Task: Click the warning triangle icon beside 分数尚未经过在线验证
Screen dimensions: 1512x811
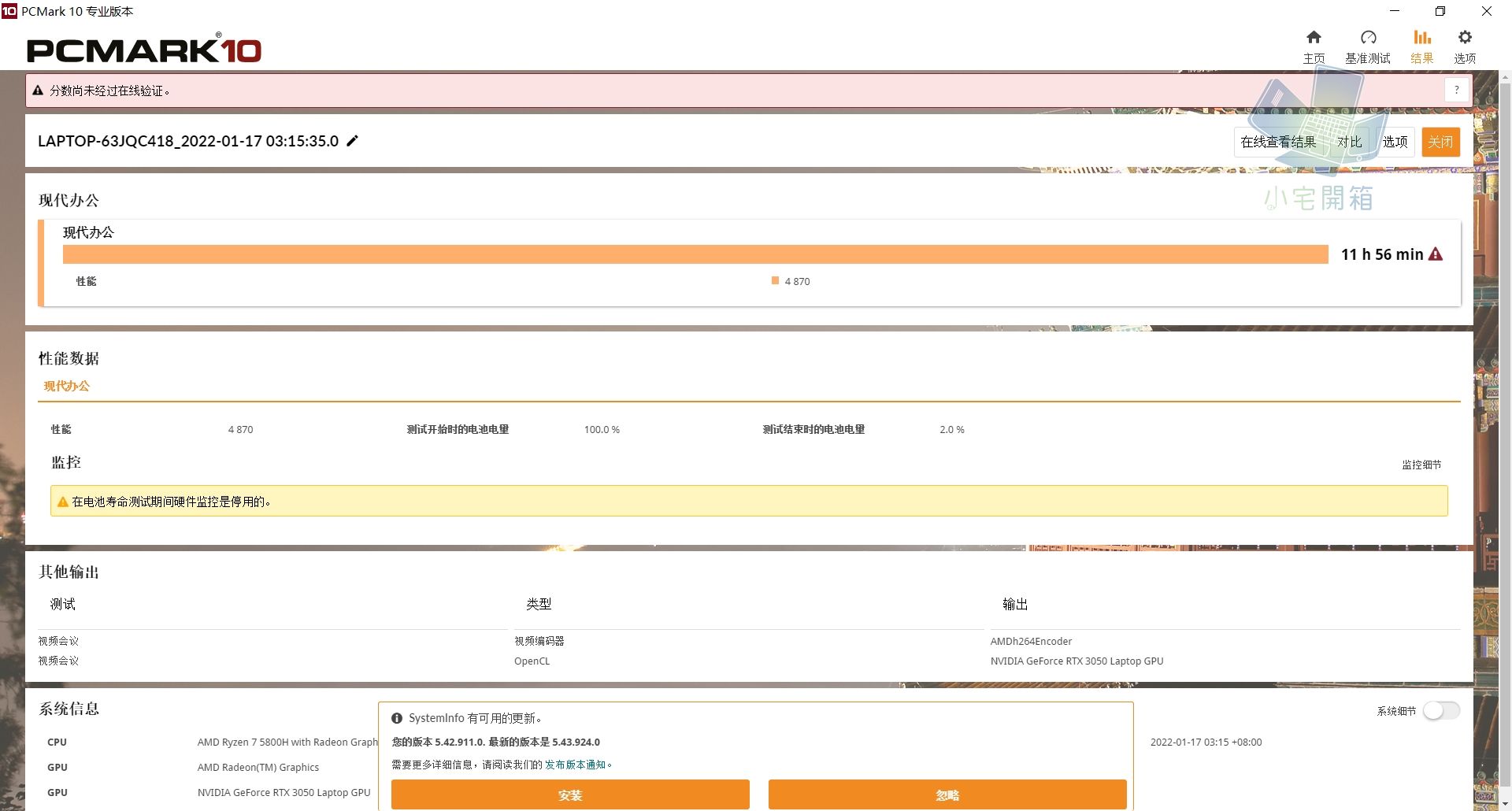Action: coord(38,91)
